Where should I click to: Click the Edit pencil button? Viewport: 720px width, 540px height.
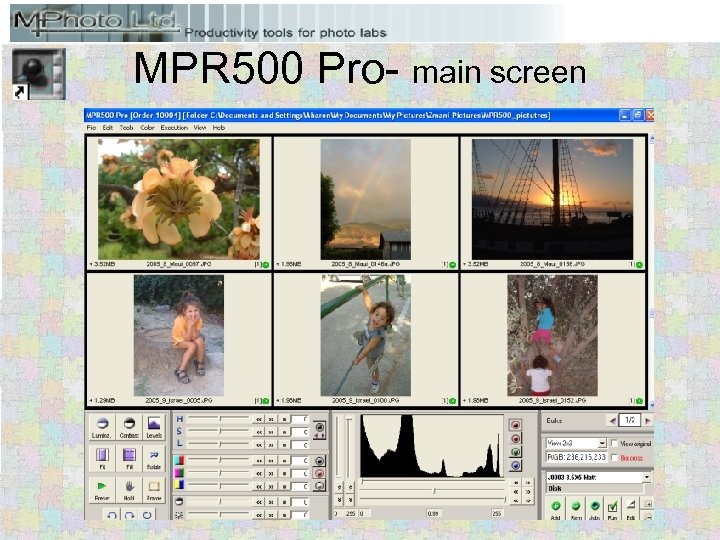pos(631,509)
